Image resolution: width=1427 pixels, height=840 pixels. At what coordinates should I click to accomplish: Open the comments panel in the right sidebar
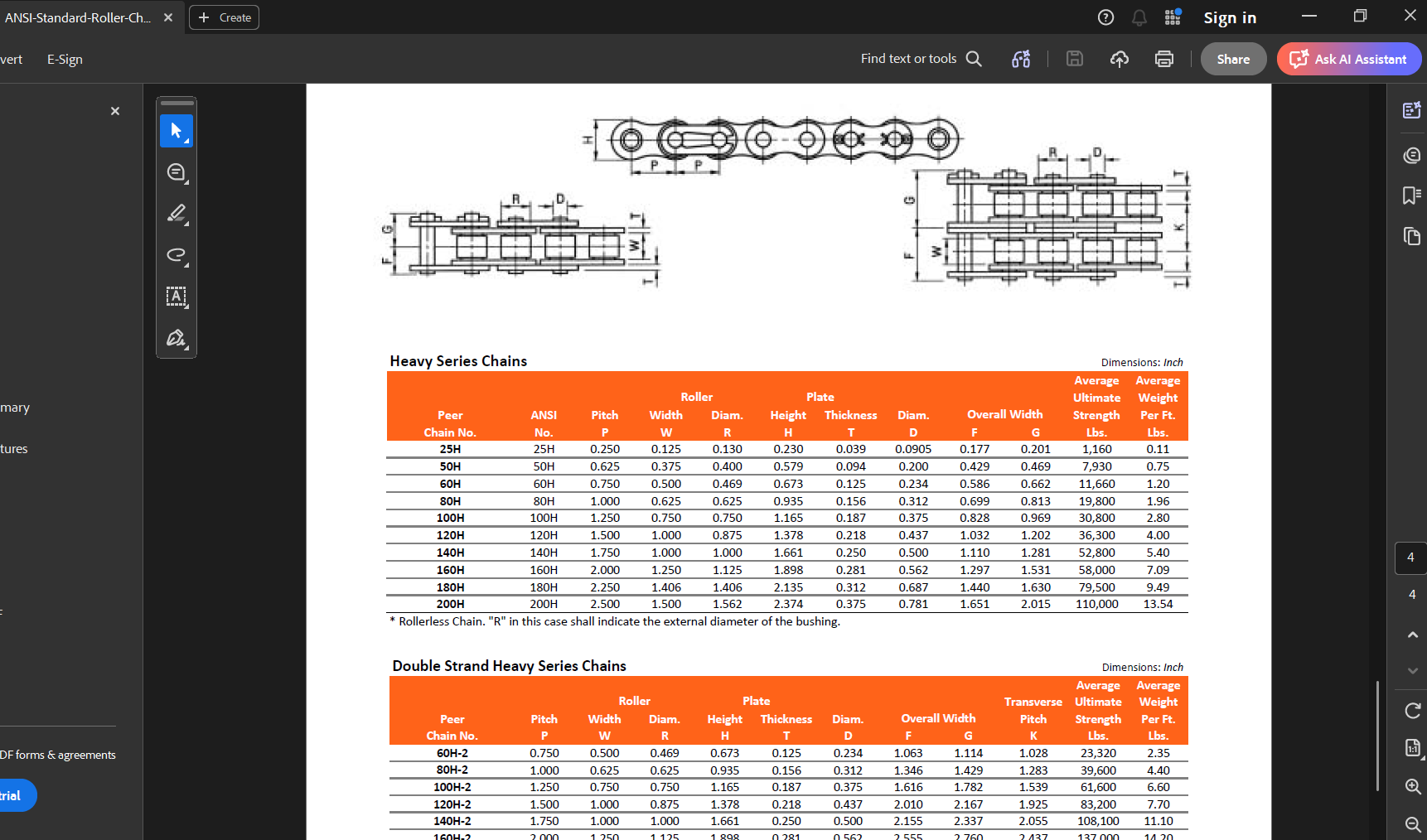(x=1412, y=155)
